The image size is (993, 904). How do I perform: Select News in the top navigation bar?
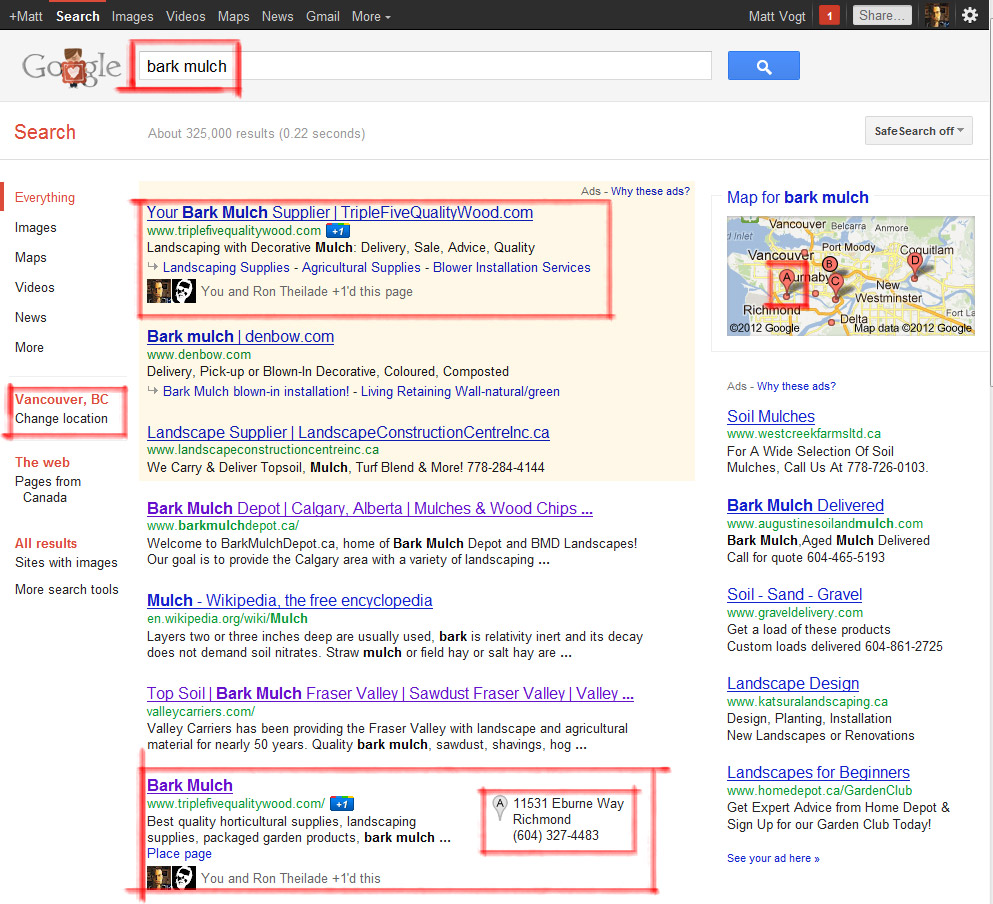(277, 16)
